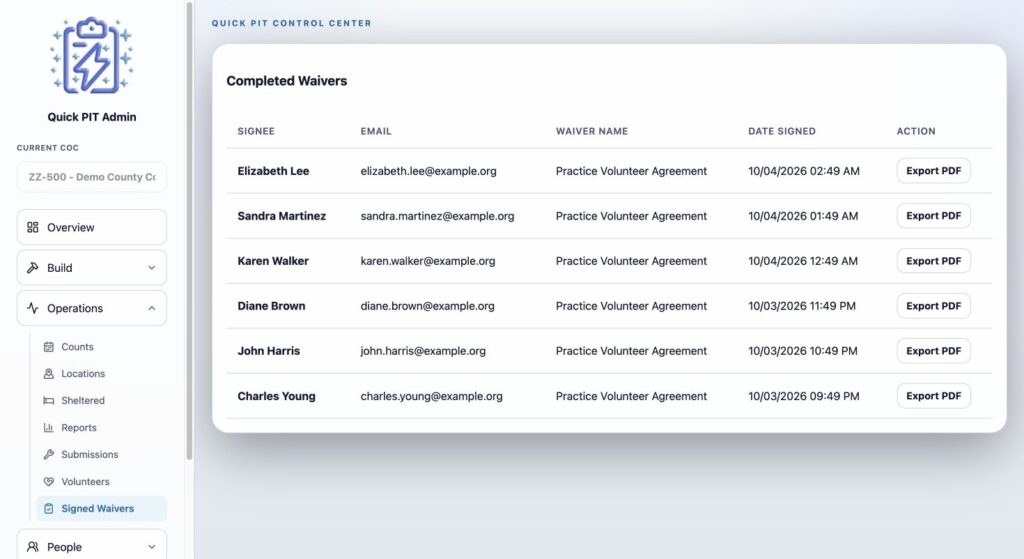This screenshot has width=1024, height=559.
Task: Click the Reports bar chart icon
Action: click(48, 428)
